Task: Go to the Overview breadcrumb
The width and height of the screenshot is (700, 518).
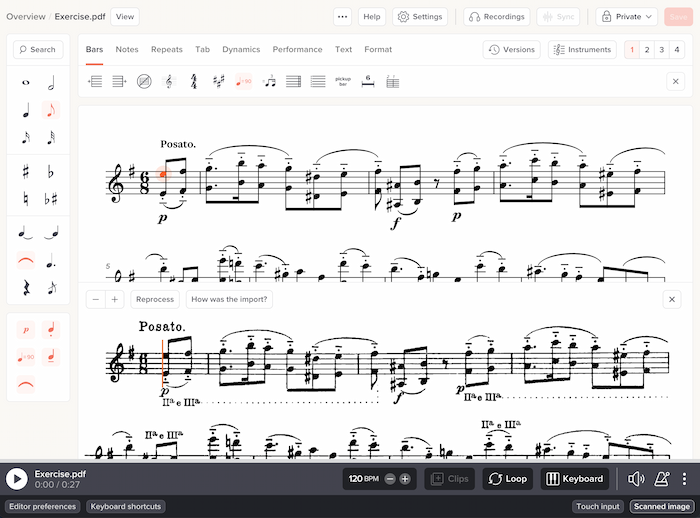Action: pyautogui.click(x=26, y=17)
